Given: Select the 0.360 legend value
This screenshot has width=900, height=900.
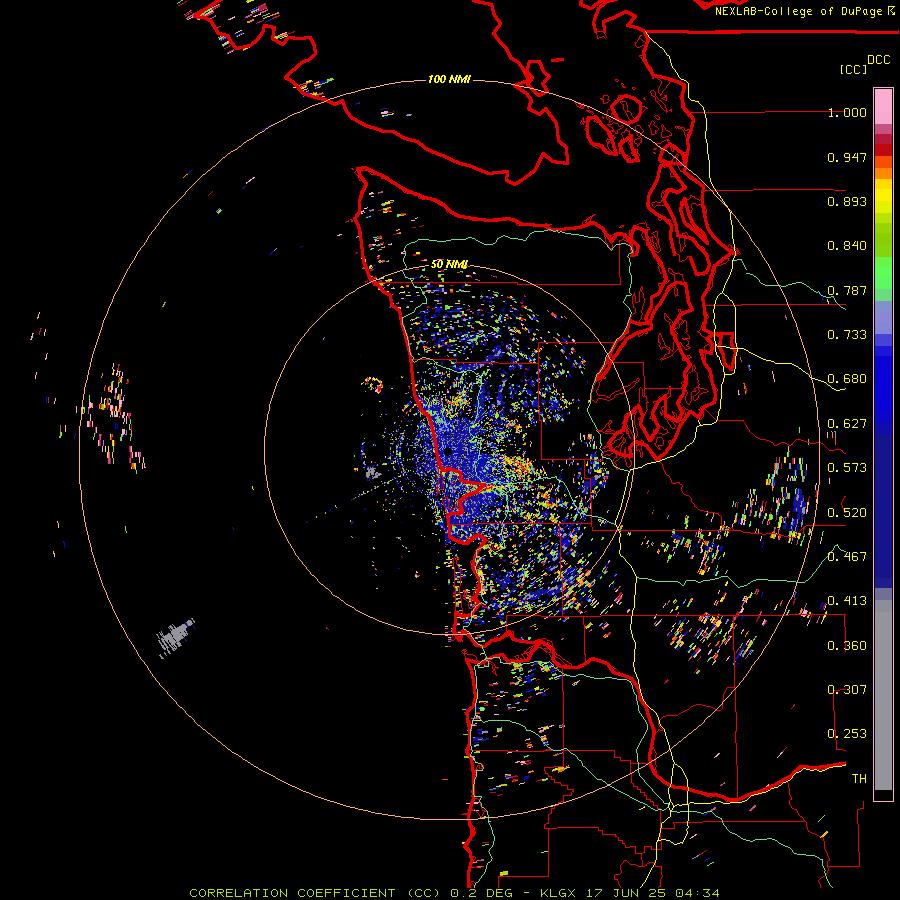Looking at the screenshot, I should coord(847,645).
